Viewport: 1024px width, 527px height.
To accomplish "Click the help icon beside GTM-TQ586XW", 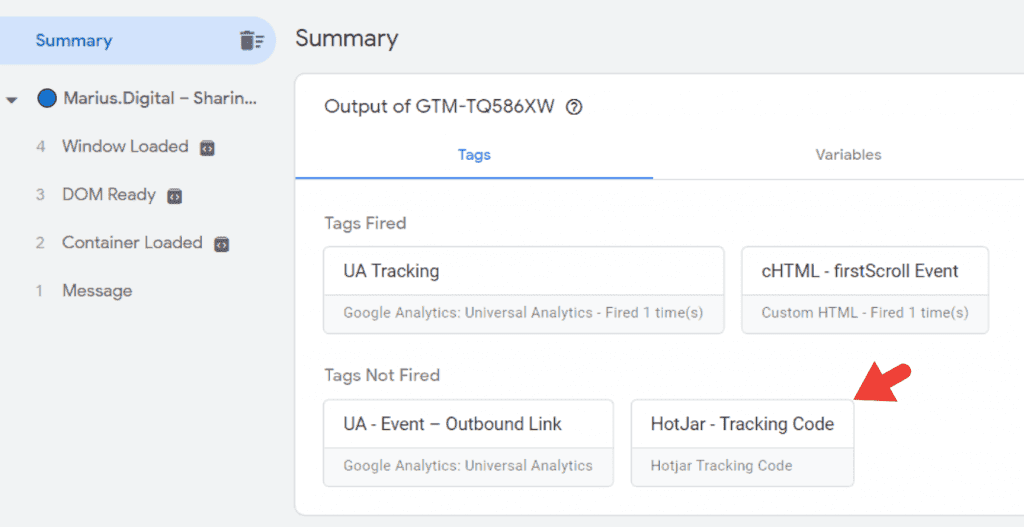I will pyautogui.click(x=574, y=107).
